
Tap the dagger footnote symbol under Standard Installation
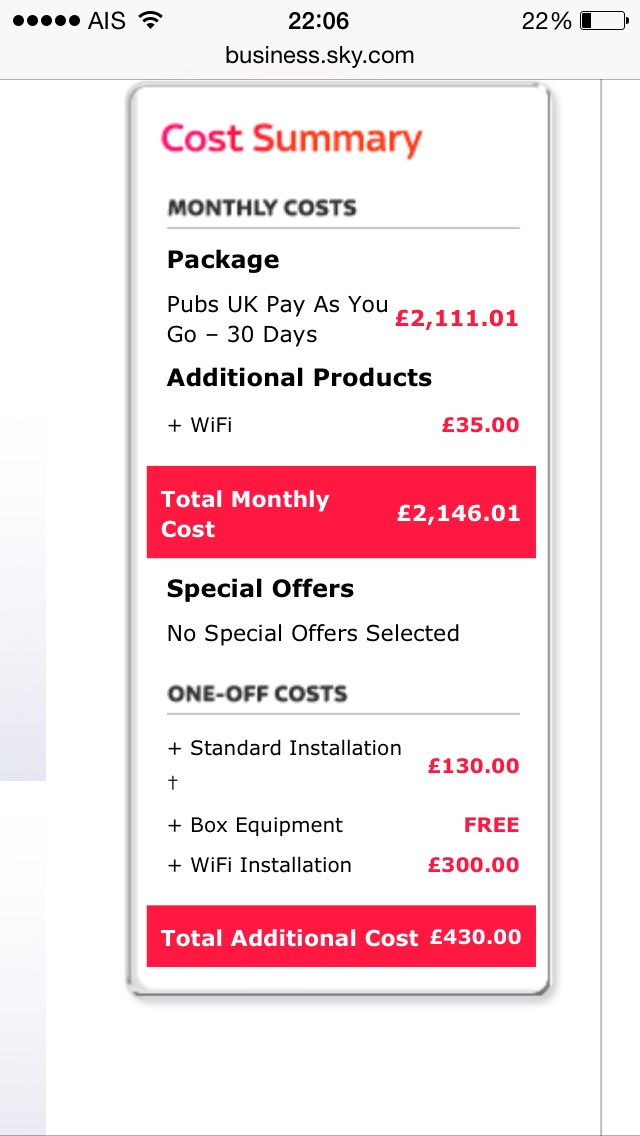click(173, 783)
